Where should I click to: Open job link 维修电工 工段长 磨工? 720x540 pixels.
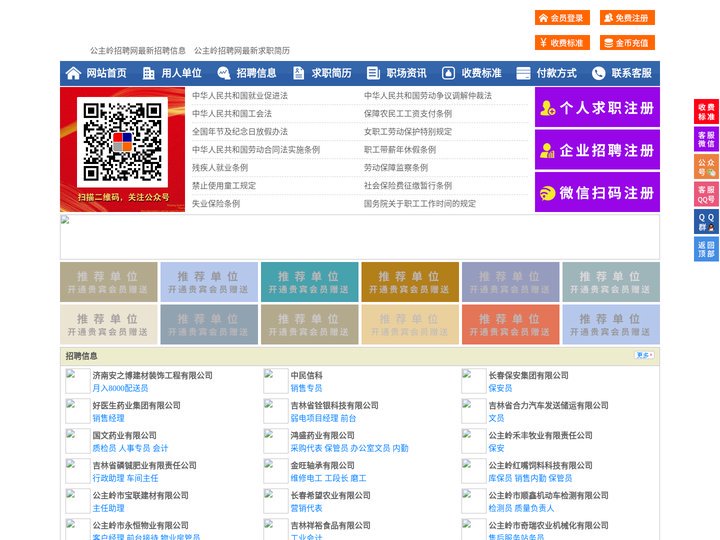point(328,478)
